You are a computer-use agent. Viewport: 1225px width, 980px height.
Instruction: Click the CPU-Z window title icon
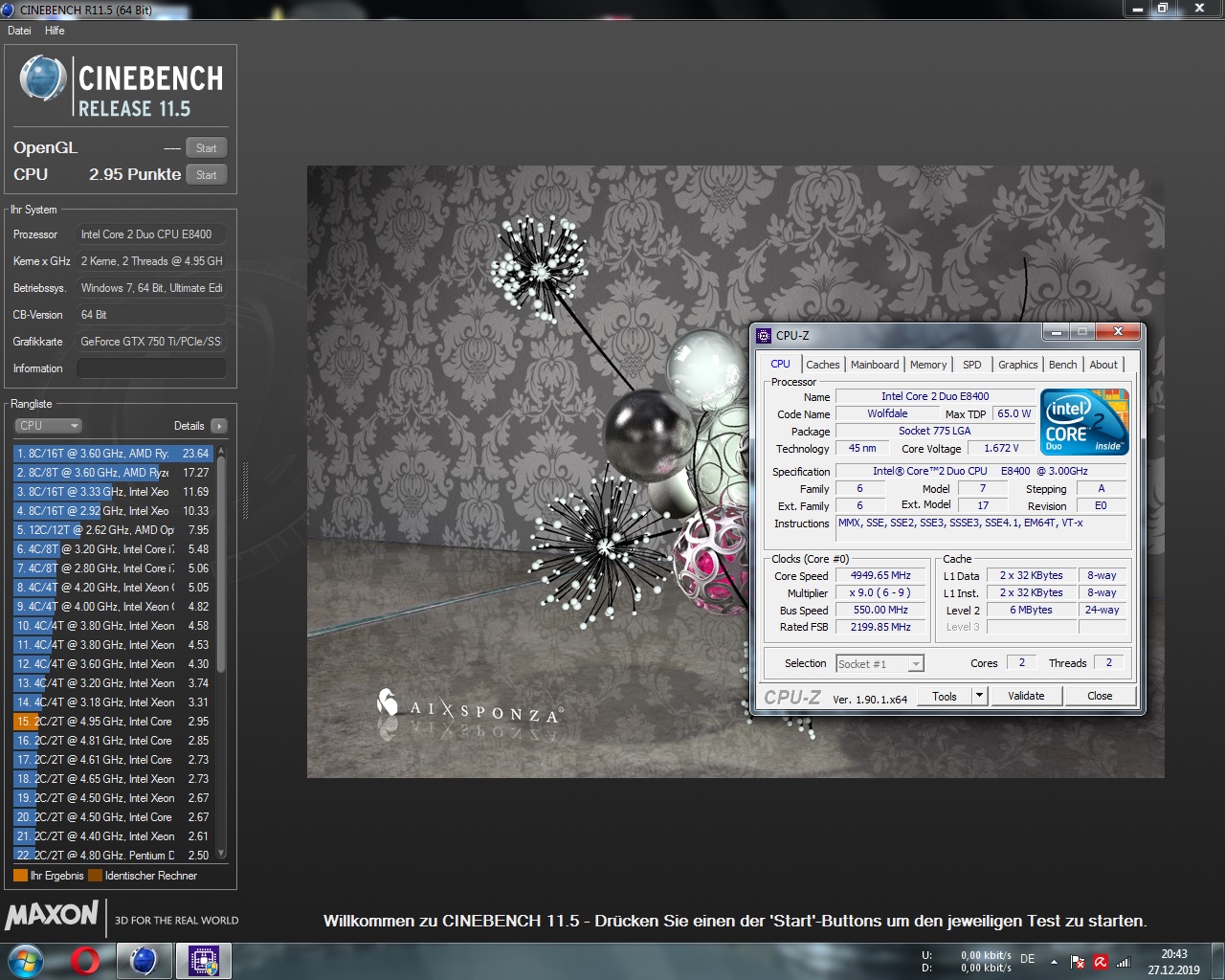point(764,335)
